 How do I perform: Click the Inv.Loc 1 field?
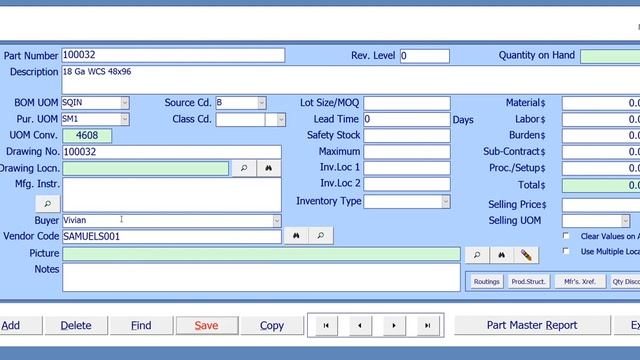coord(407,168)
